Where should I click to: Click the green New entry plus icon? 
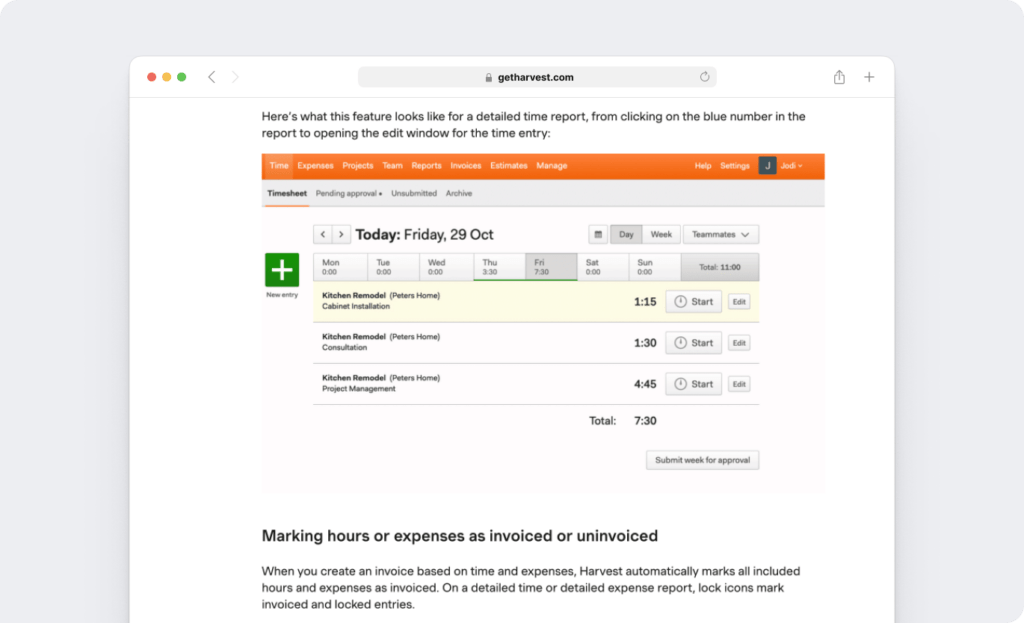click(x=282, y=270)
